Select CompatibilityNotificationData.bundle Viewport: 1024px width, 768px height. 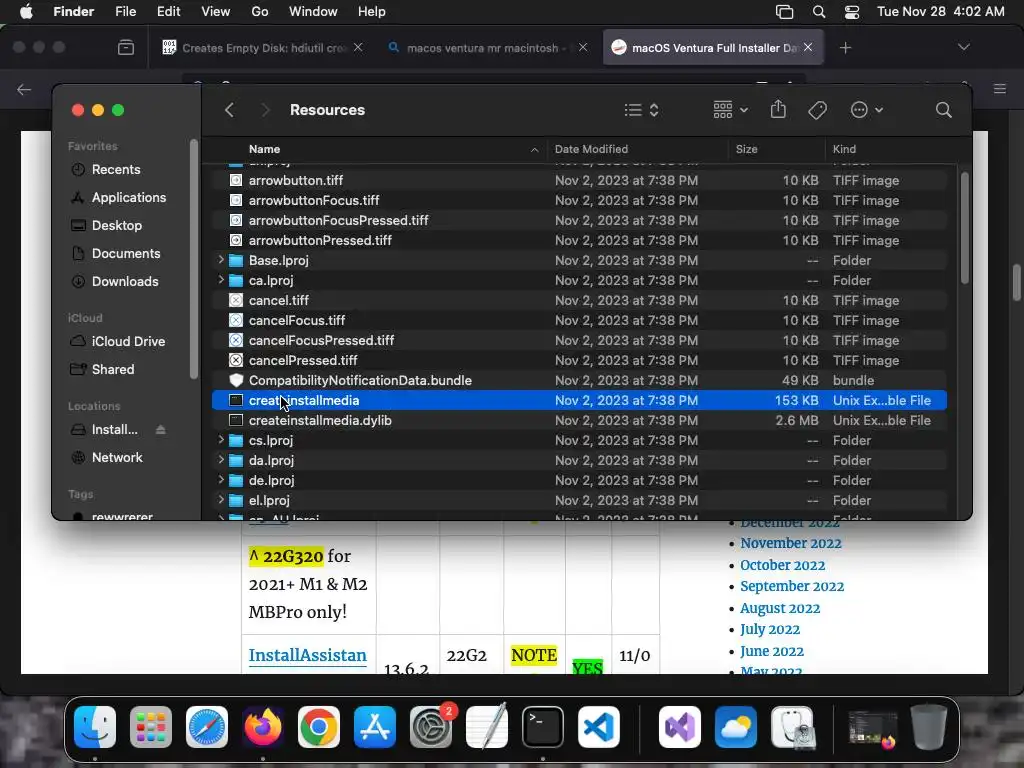point(579,380)
